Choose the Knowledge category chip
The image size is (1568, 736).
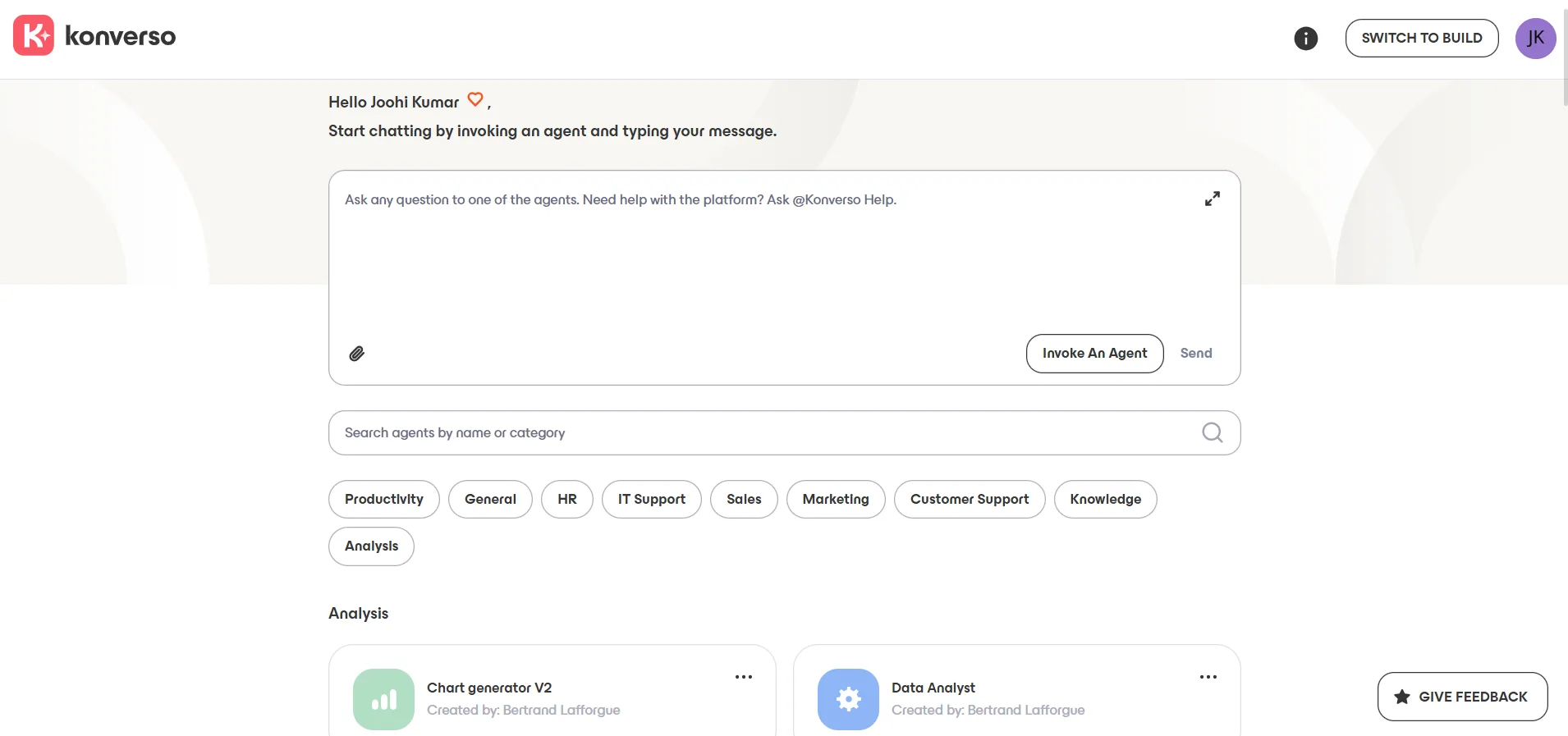coord(1106,499)
